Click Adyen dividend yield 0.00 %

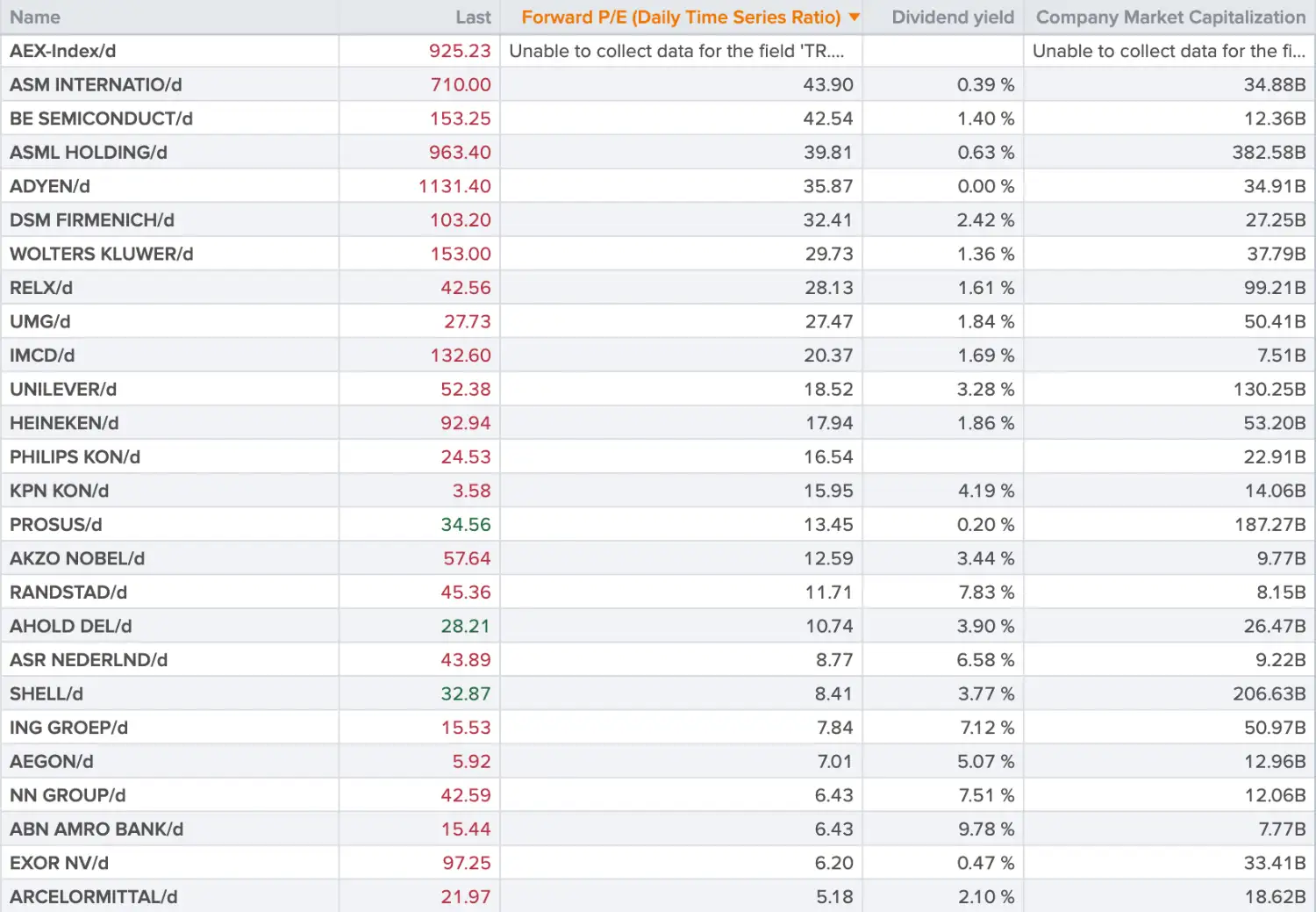pos(986,186)
